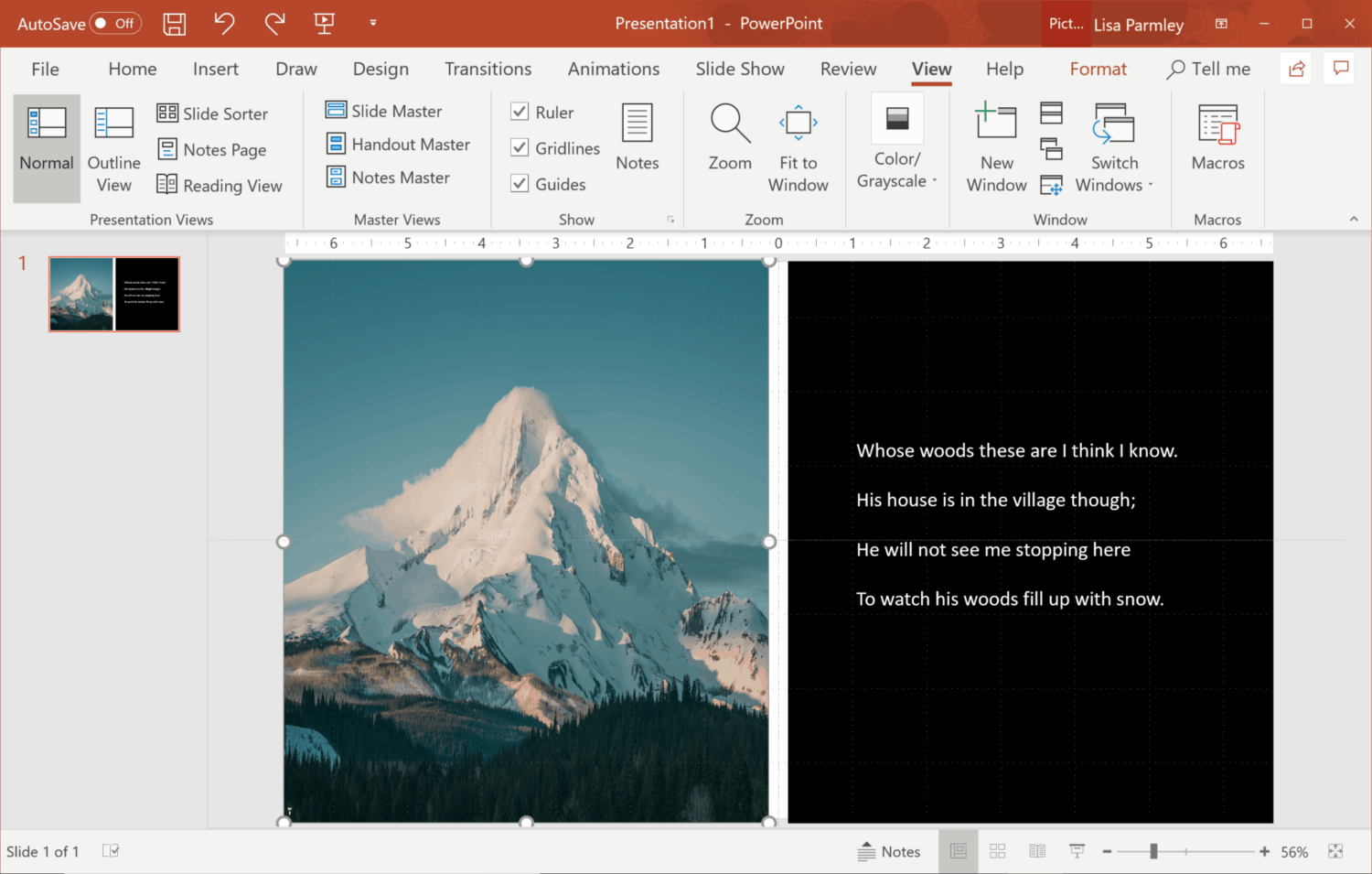Open Ribbon Display Options

coord(1221,24)
